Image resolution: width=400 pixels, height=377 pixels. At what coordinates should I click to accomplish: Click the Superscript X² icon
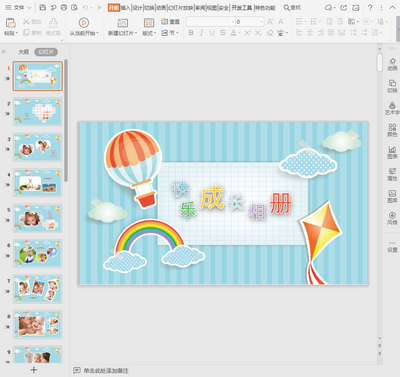(x=247, y=33)
